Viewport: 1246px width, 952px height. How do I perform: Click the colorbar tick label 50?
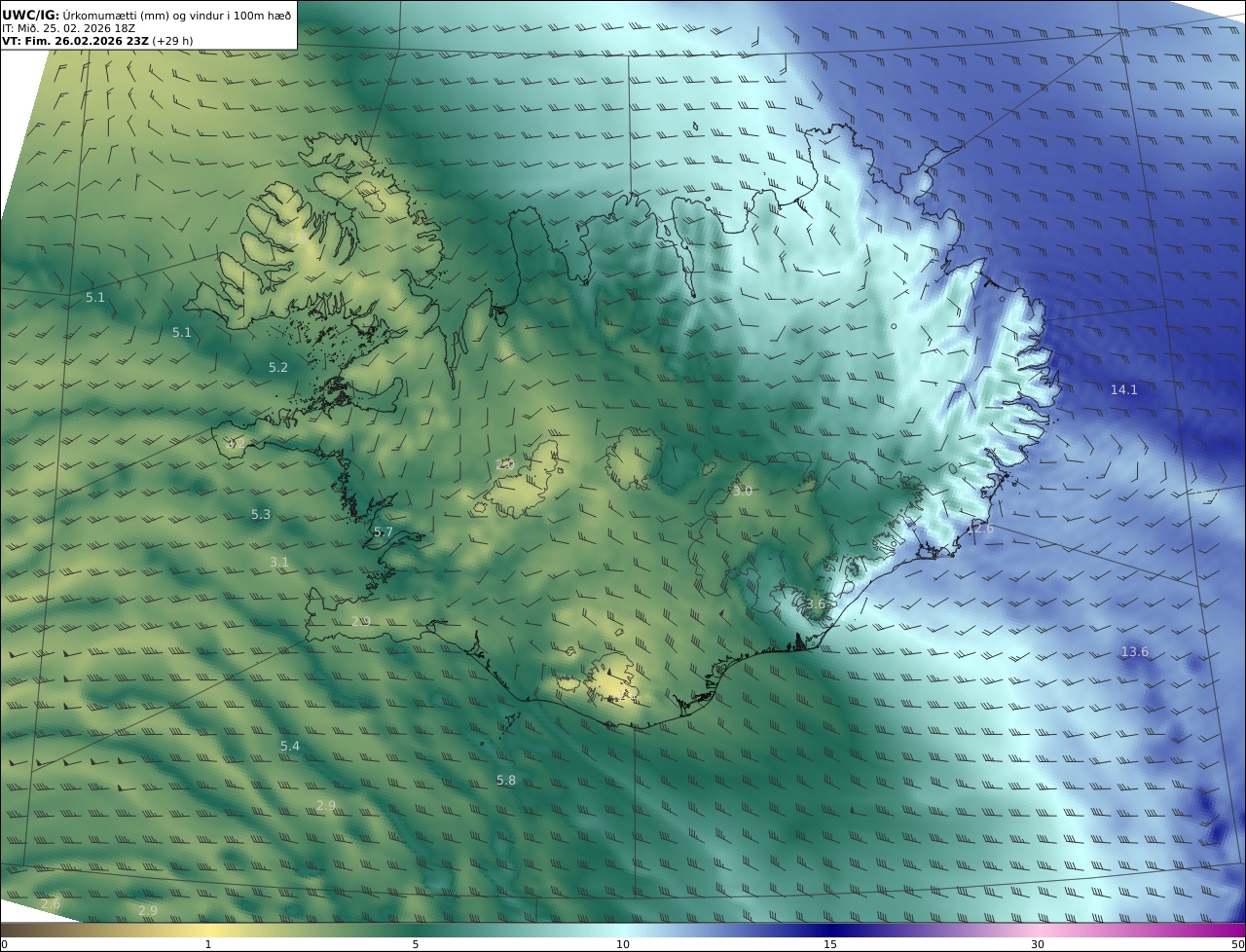tap(1238, 944)
